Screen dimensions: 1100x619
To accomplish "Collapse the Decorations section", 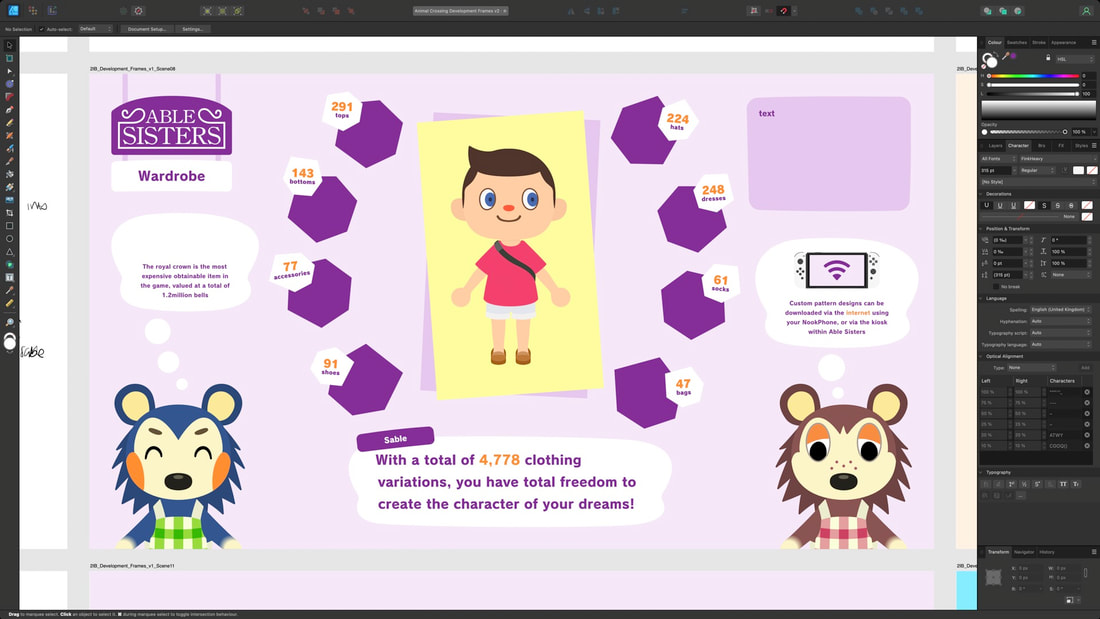I will [x=983, y=194].
